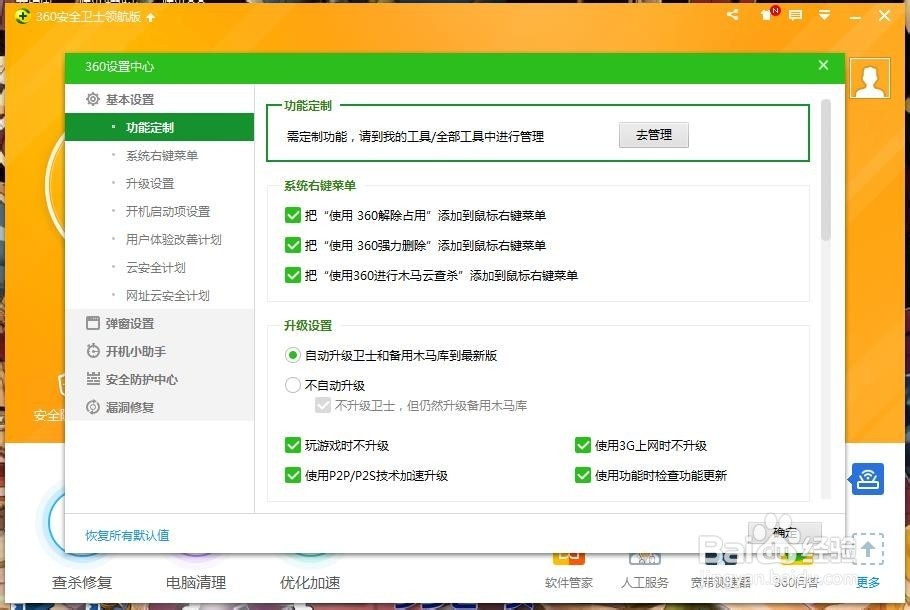Uncheck 使用360解除占用 right-click menu option
This screenshot has width=910, height=610.
point(292,215)
